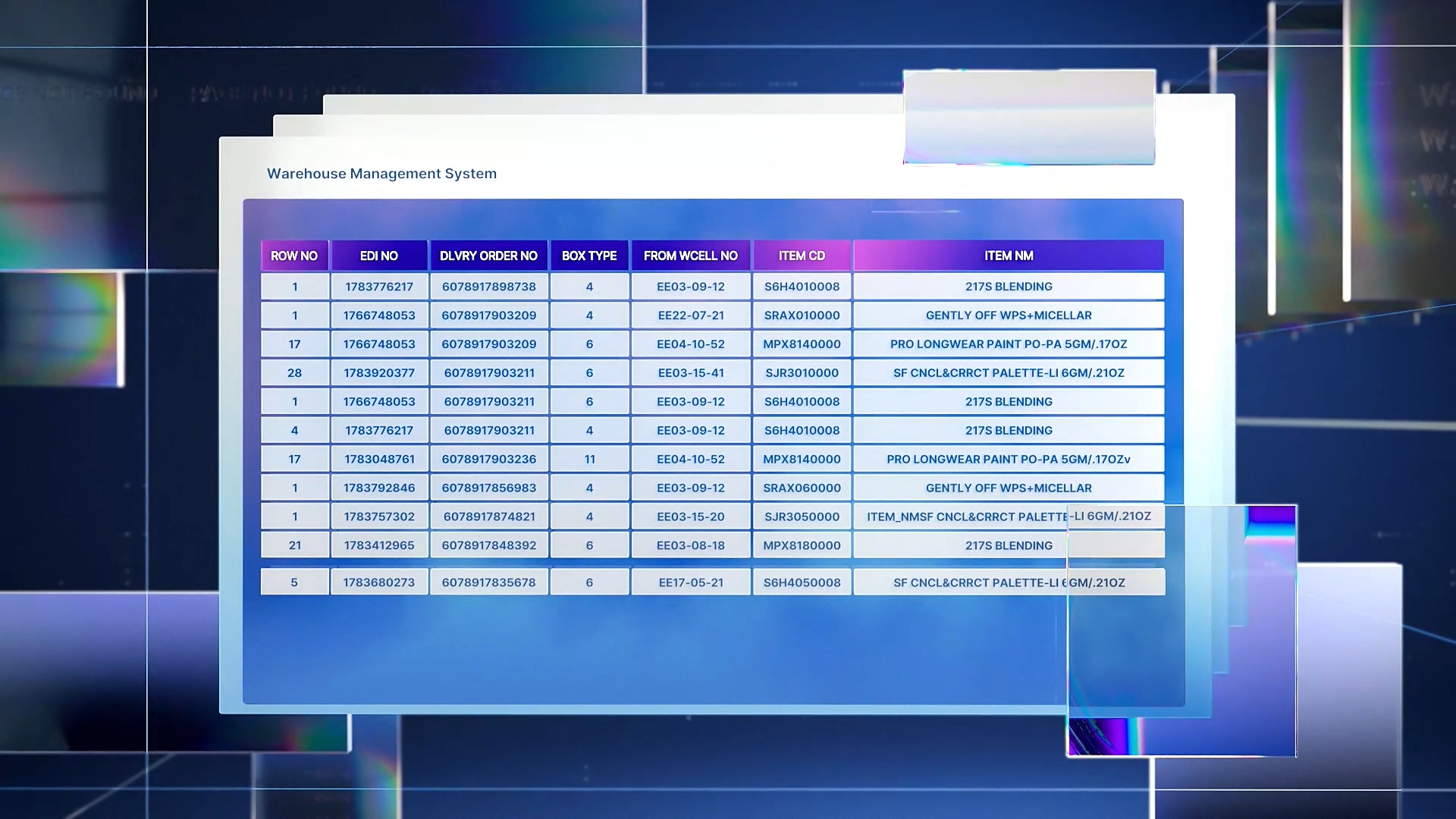Screen dimensions: 1456x819
Task: Click EDI number 1783920377
Action: (379, 373)
